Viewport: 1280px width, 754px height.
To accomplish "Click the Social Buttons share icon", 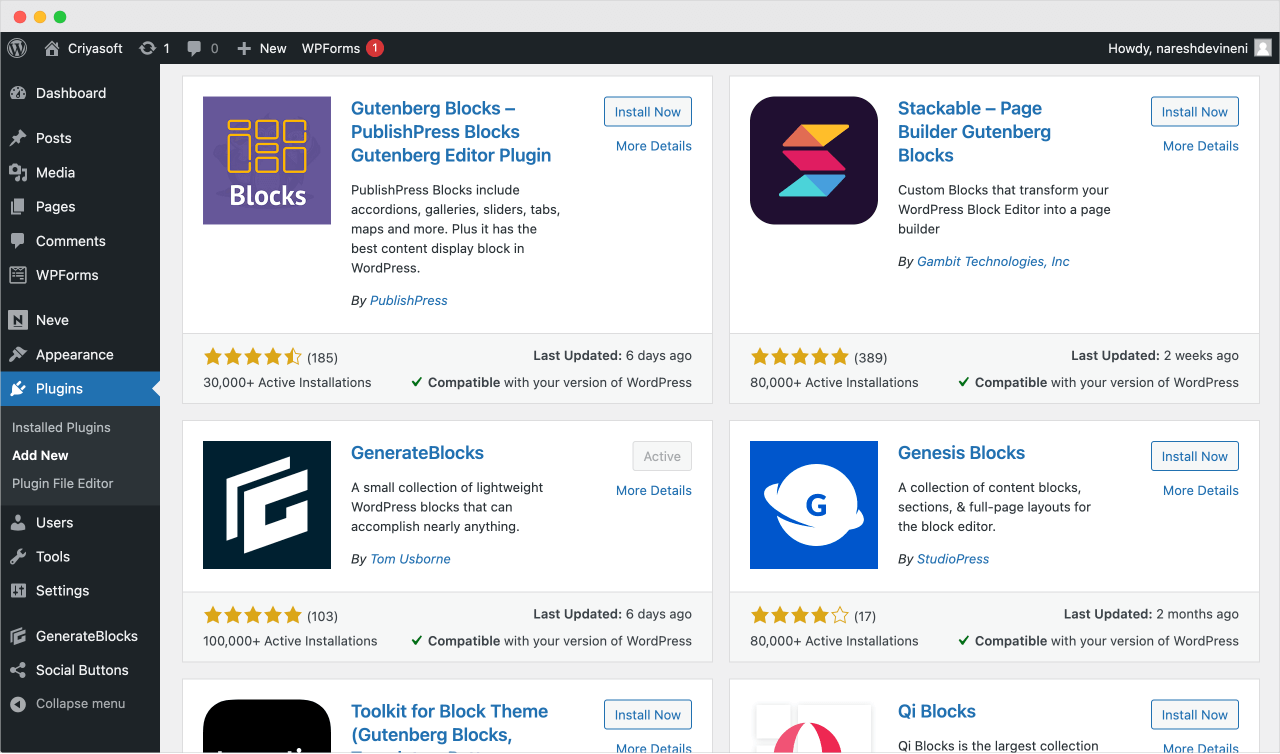I will pos(18,670).
